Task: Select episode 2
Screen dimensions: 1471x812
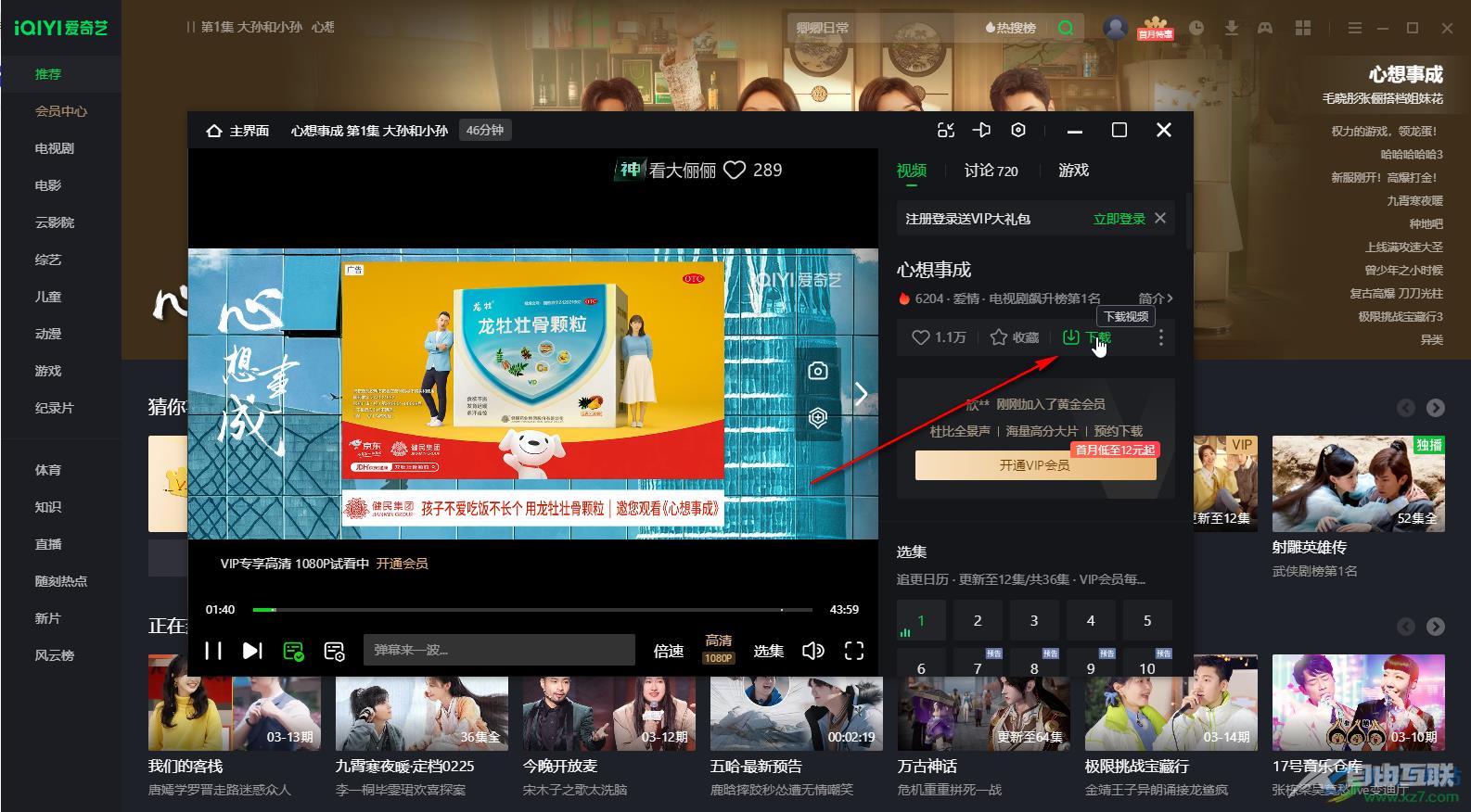Action: tap(978, 620)
